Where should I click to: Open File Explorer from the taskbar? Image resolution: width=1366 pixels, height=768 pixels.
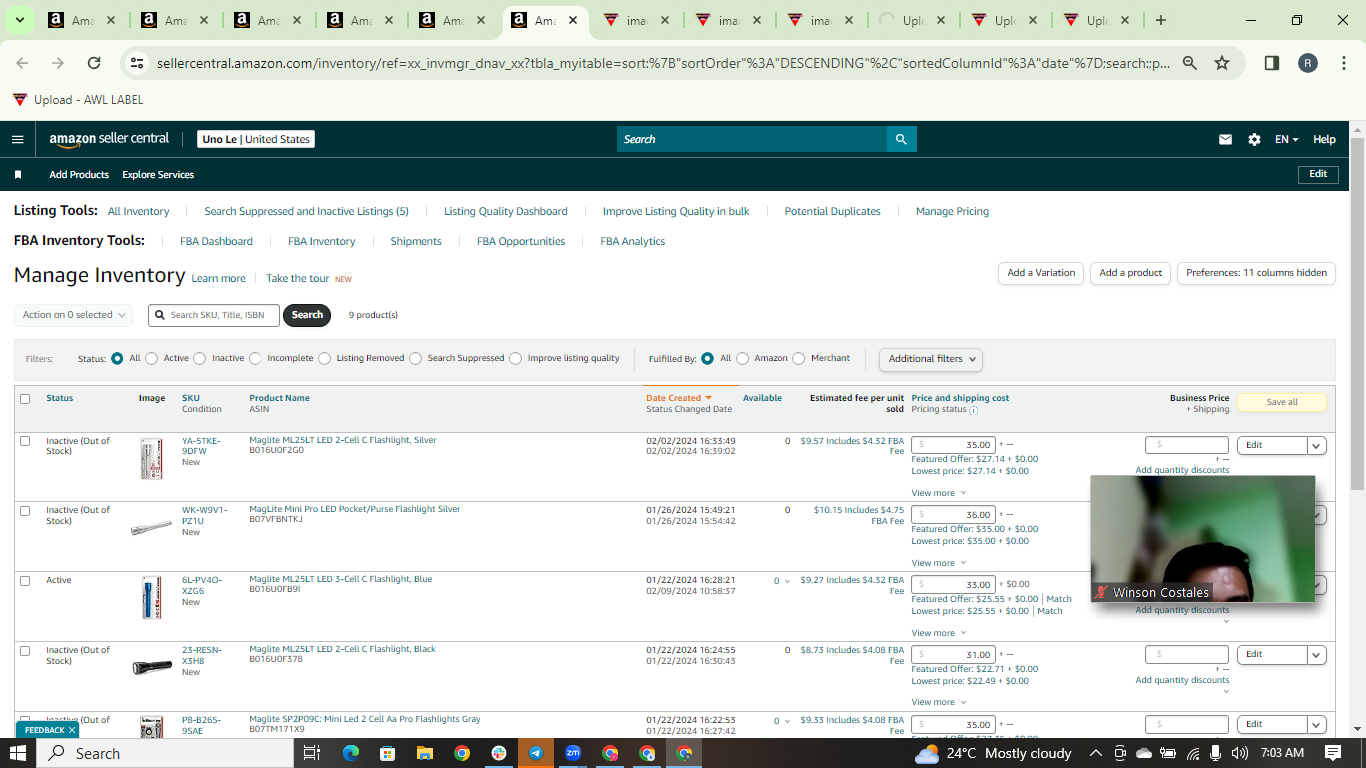click(x=424, y=753)
